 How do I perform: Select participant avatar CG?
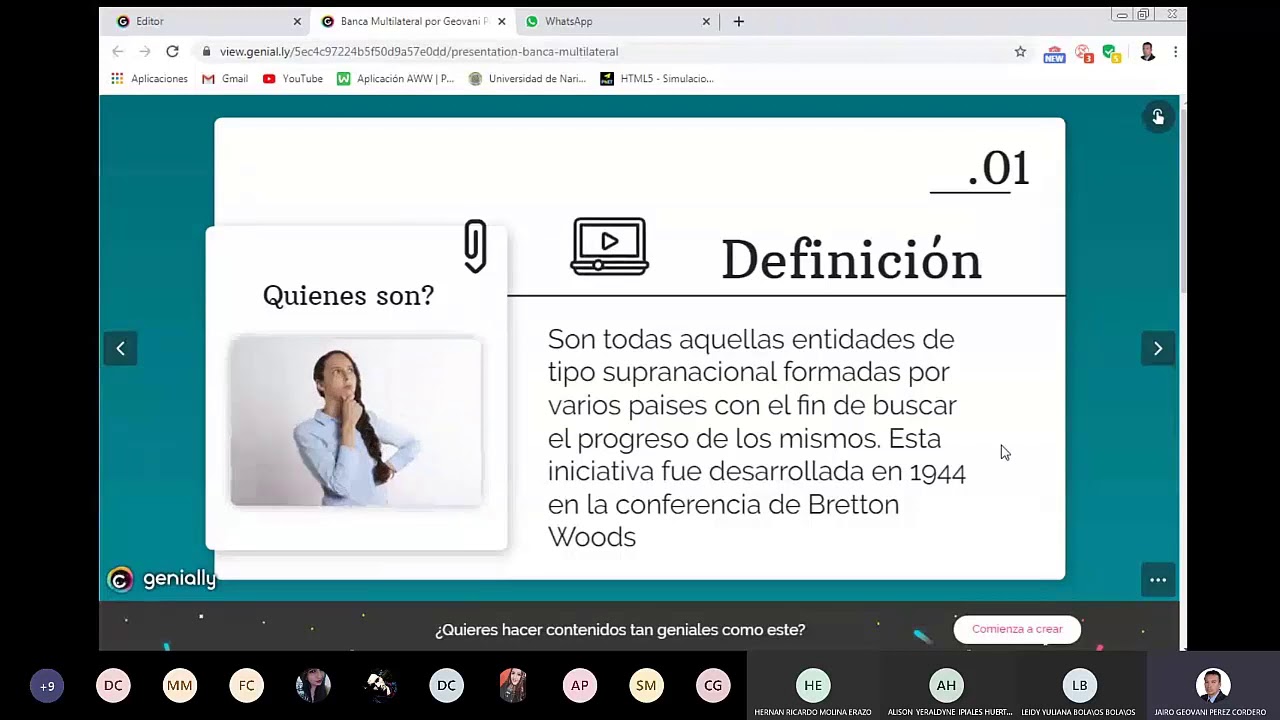[x=713, y=686]
